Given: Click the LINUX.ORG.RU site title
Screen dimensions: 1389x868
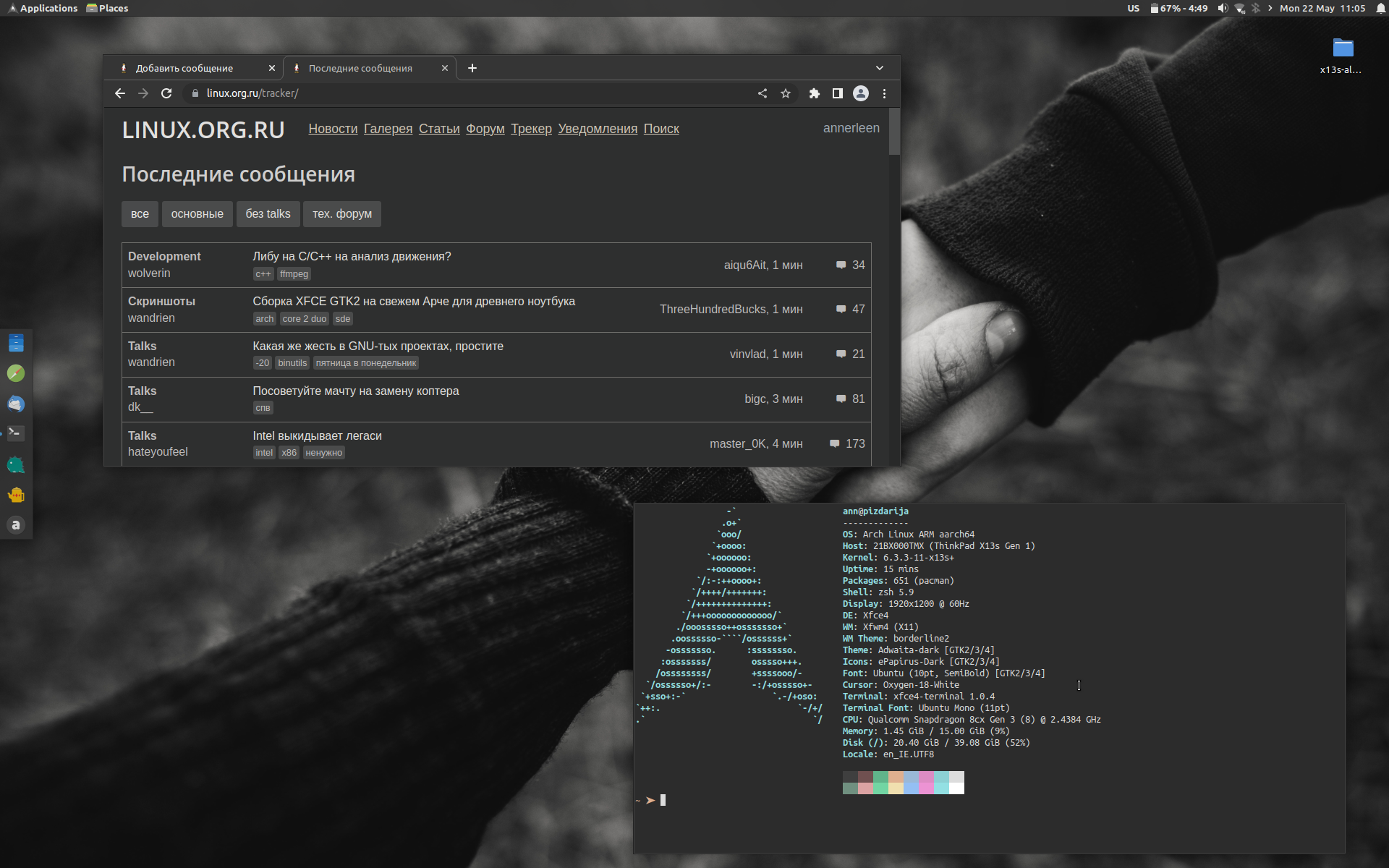Looking at the screenshot, I should click(x=203, y=130).
